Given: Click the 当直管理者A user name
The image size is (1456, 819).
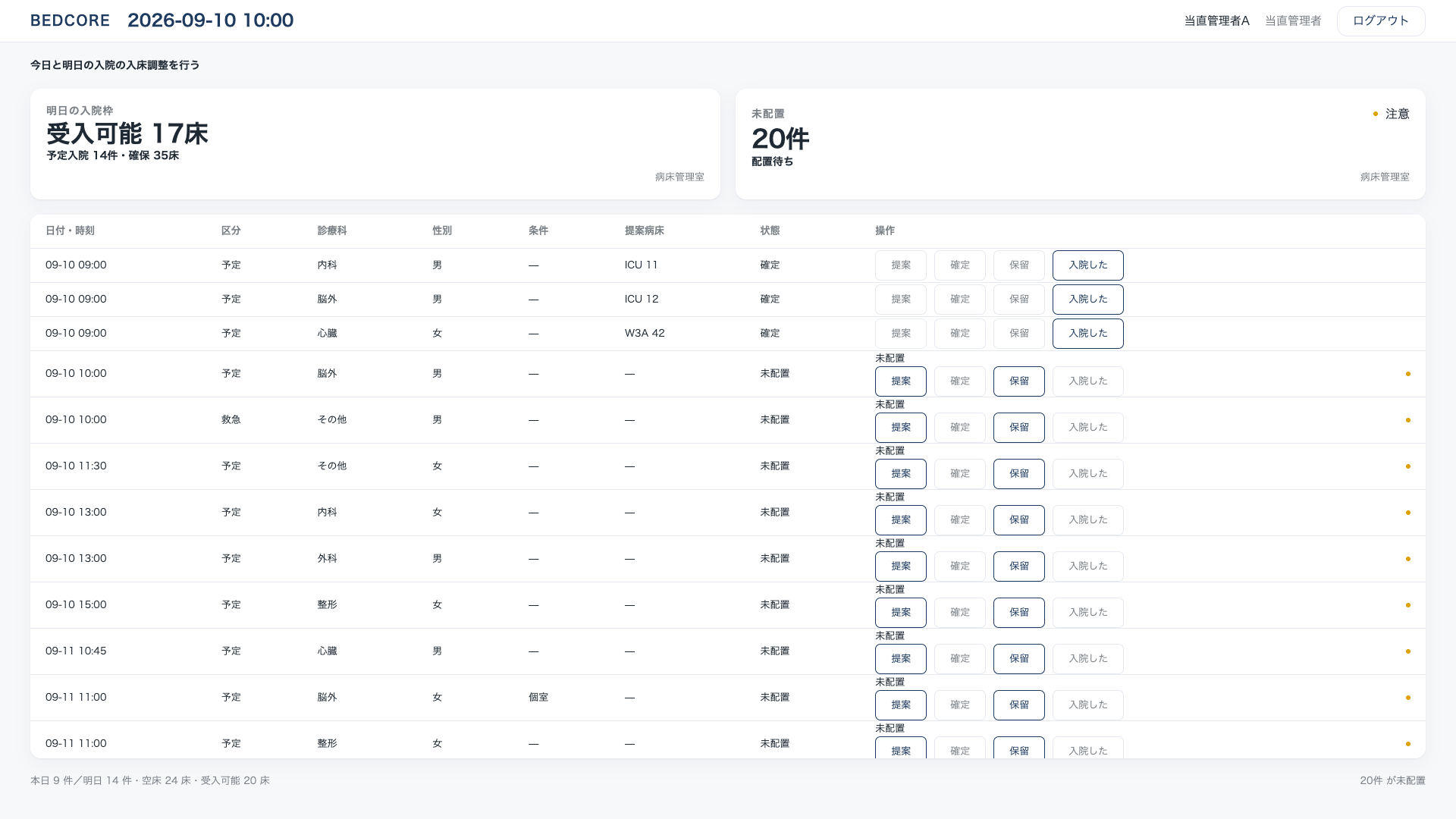Looking at the screenshot, I should (x=1216, y=21).
